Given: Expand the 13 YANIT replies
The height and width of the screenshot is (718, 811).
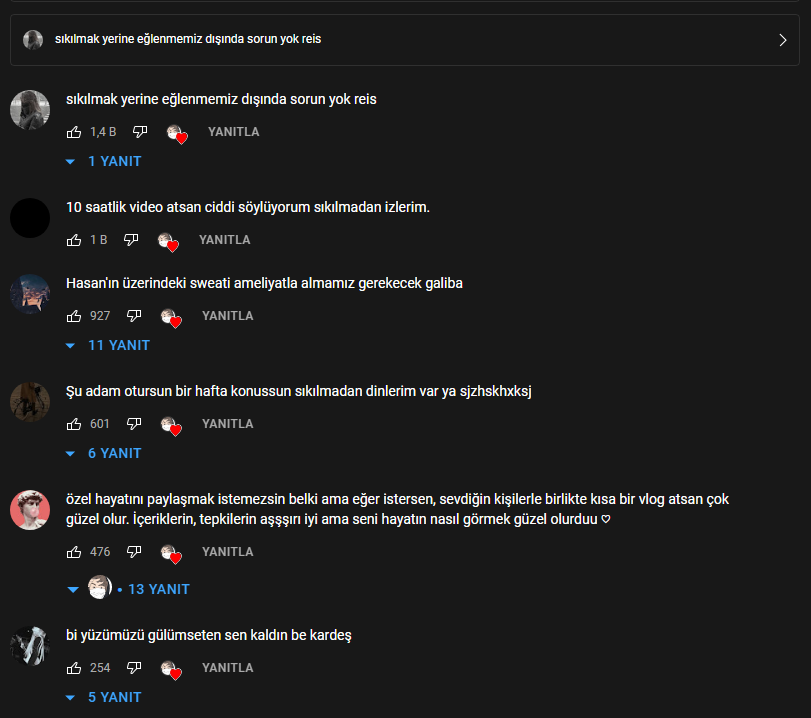Looking at the screenshot, I should coord(128,589).
